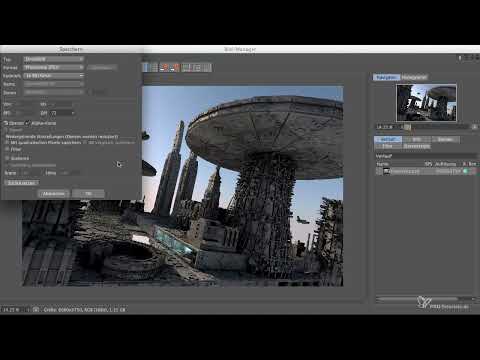Toggle the Alpha-Kanal checkbox

tap(28, 123)
